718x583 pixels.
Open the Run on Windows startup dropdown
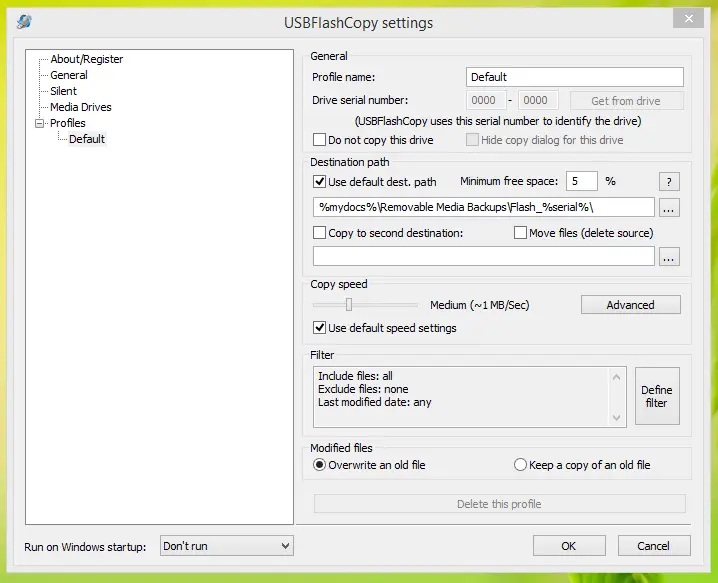click(x=227, y=546)
